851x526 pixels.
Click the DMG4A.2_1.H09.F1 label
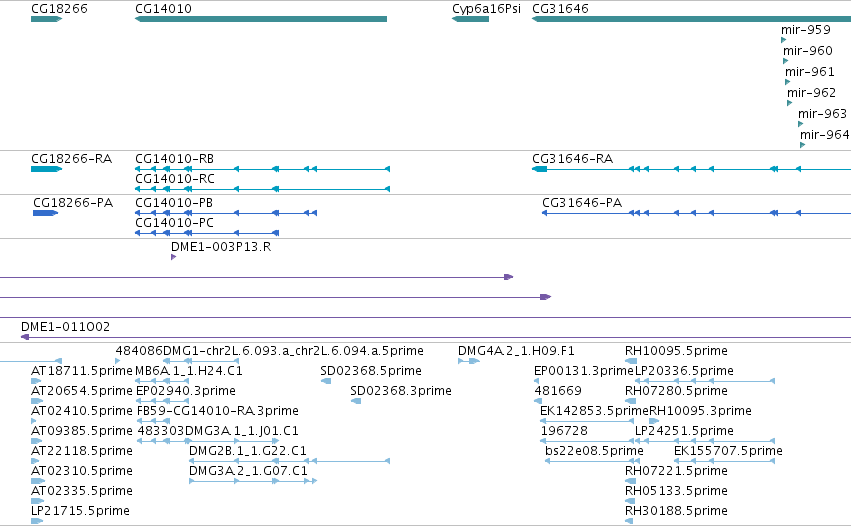(x=516, y=351)
